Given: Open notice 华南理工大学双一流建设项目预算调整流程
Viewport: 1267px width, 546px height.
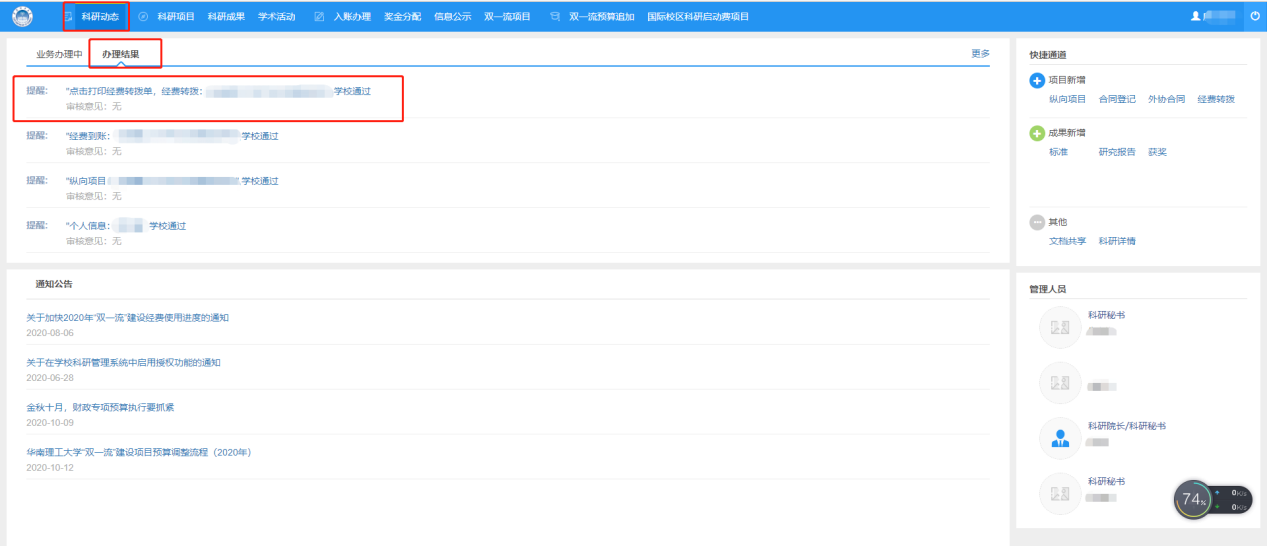Looking at the screenshot, I should pyautogui.click(x=139, y=453).
